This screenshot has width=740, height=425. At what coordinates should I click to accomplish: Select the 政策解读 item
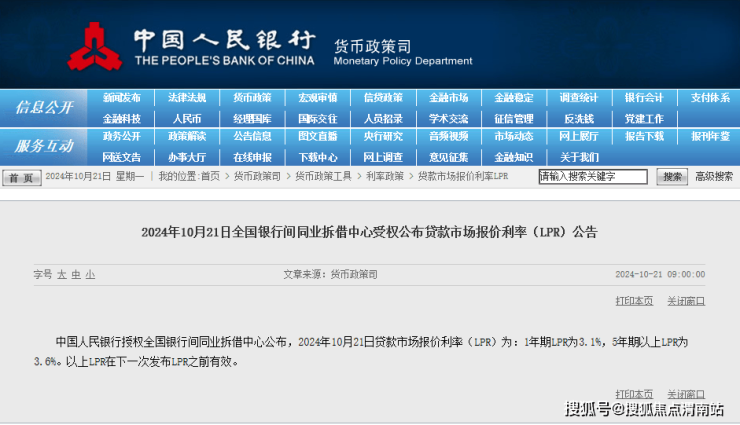[187, 136]
